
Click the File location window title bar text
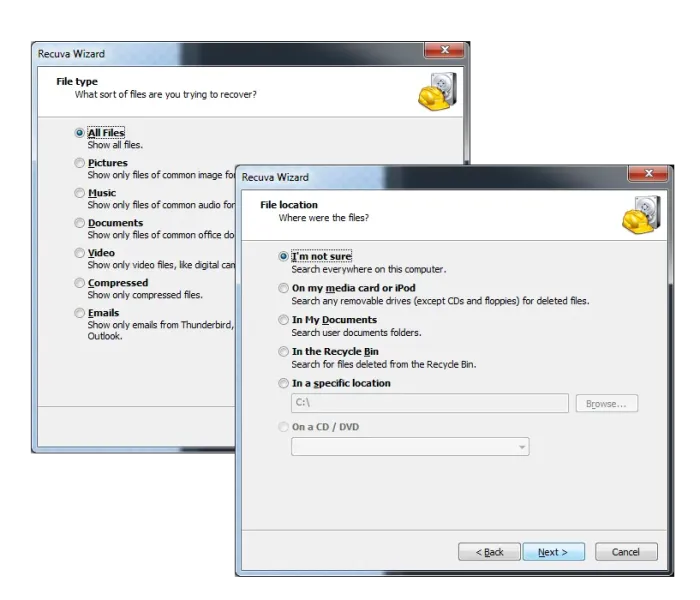[x=275, y=177]
